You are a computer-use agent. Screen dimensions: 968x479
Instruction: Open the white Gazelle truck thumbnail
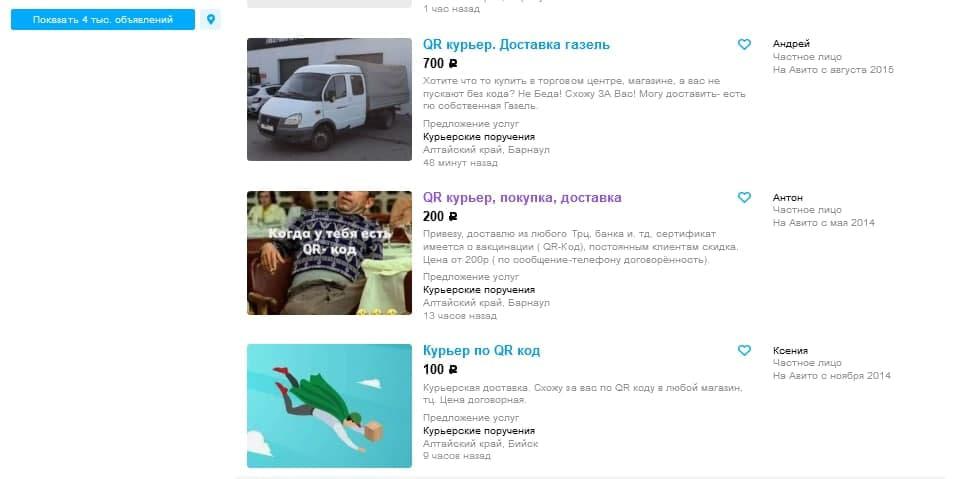pyautogui.click(x=329, y=99)
